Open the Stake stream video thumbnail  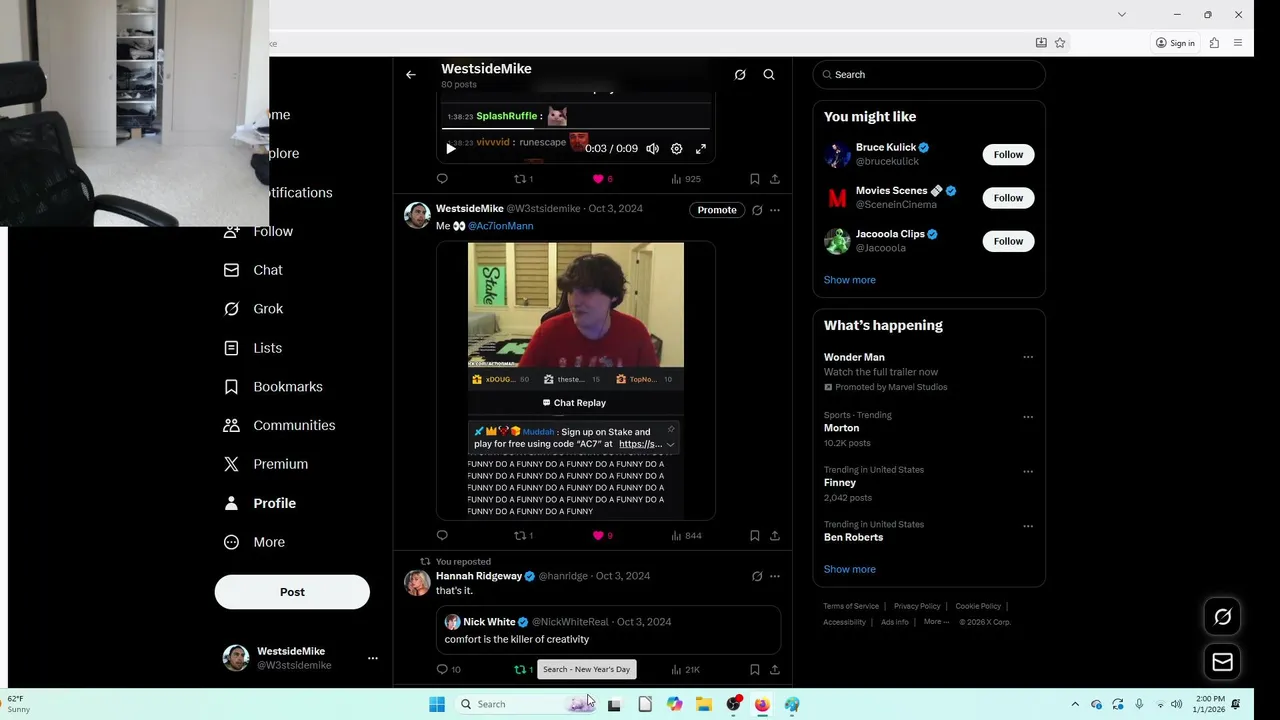click(576, 380)
